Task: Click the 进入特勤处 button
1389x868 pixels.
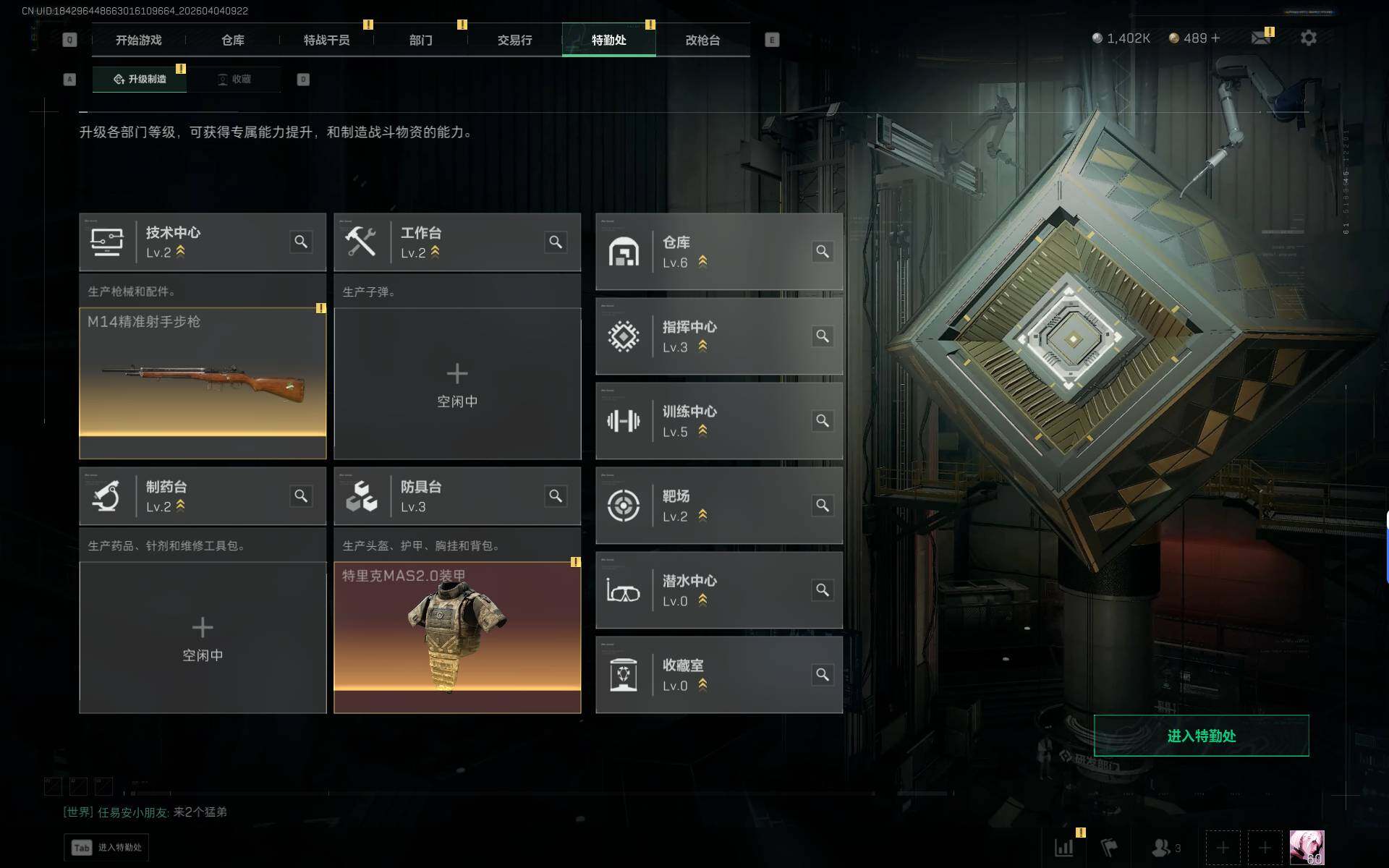Action: (x=1201, y=736)
